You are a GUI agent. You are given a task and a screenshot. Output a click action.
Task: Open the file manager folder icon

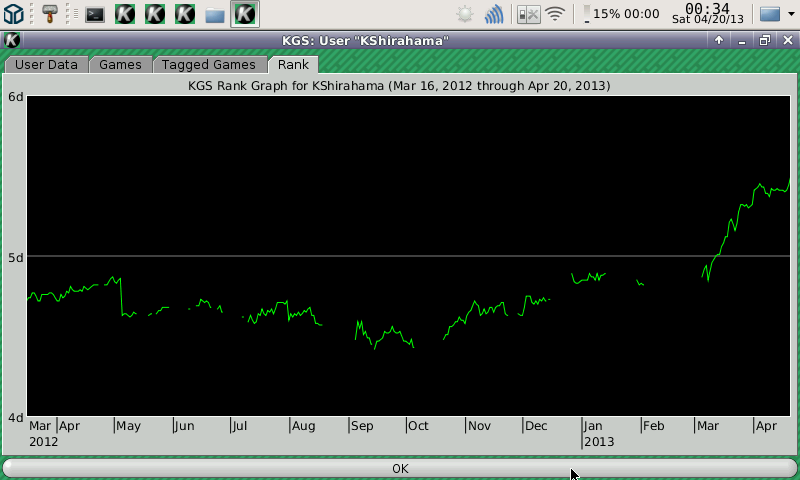(x=215, y=15)
